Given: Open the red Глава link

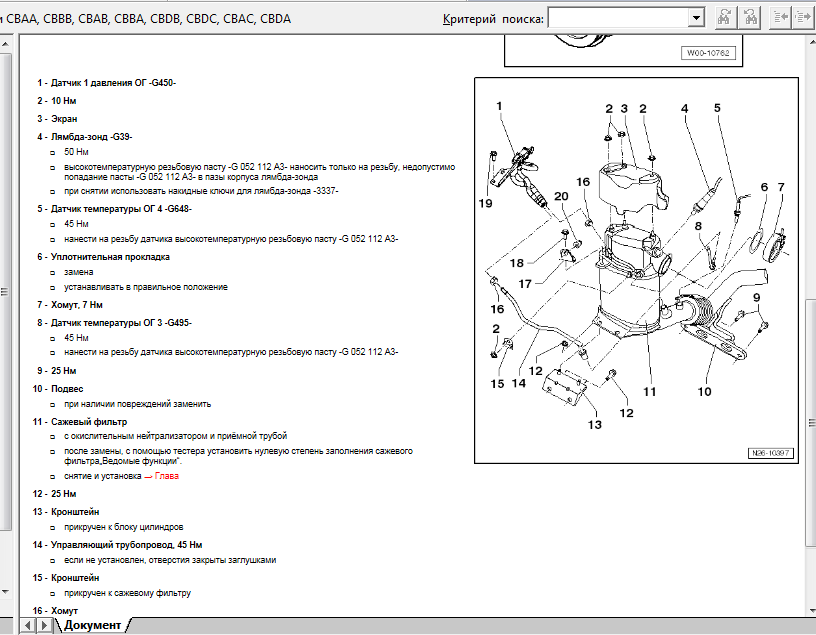Looking at the screenshot, I should (167, 476).
